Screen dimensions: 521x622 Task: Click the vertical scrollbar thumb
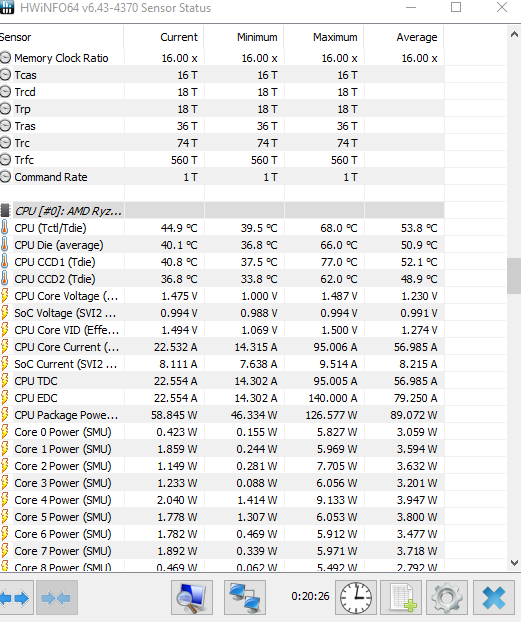tap(514, 276)
